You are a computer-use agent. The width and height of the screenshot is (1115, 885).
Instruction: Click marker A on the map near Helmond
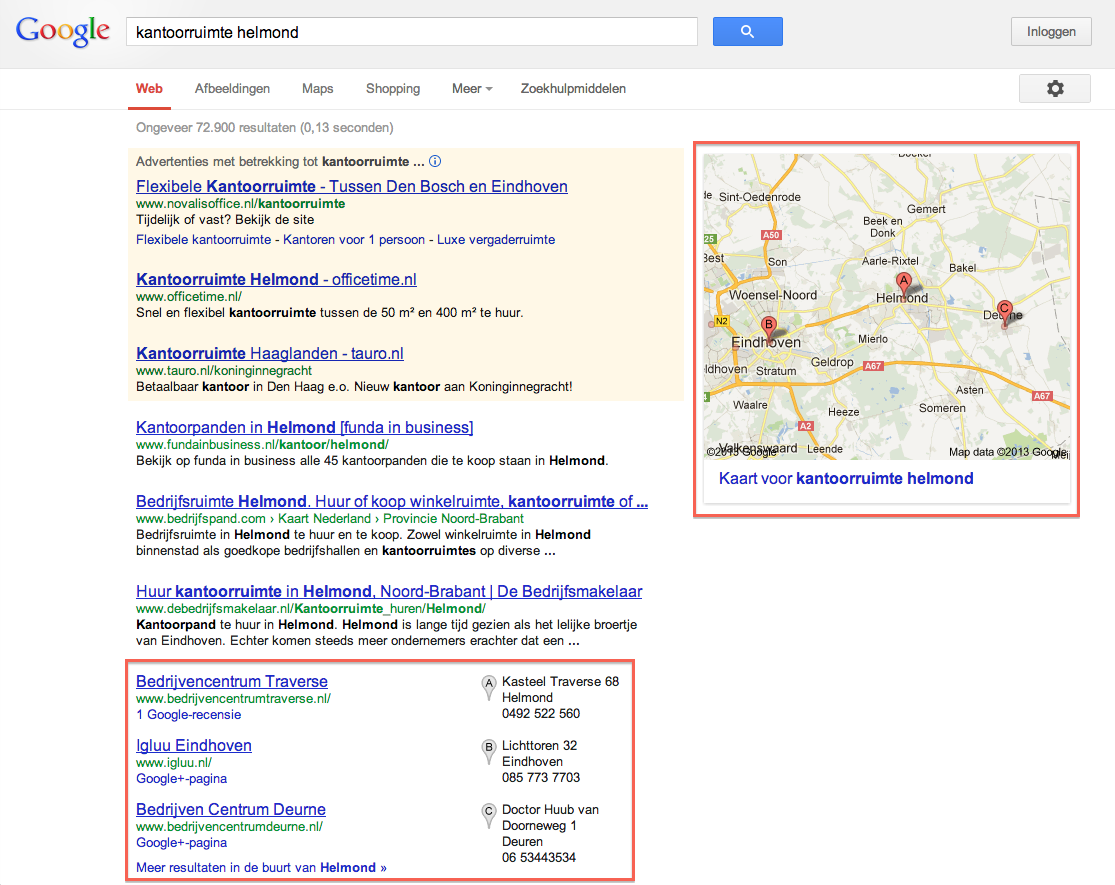click(x=903, y=283)
